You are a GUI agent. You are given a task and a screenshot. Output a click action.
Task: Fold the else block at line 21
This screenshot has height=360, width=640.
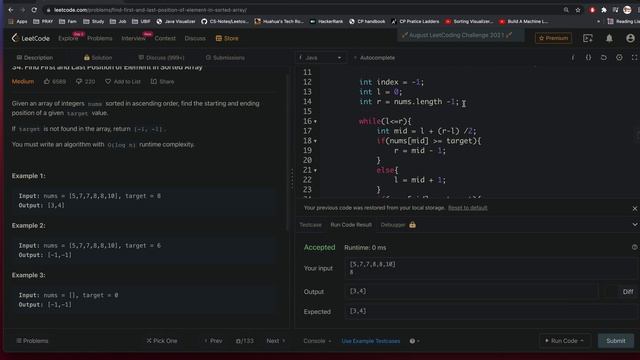(x=315, y=171)
